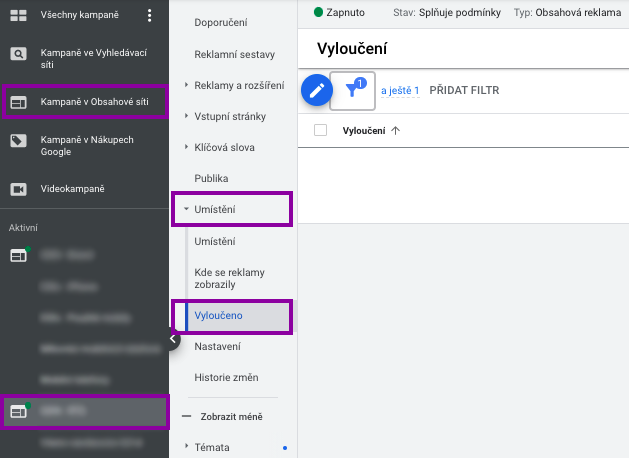Click the Display network campaigns icon
This screenshot has width=629, height=458.
[x=18, y=102]
